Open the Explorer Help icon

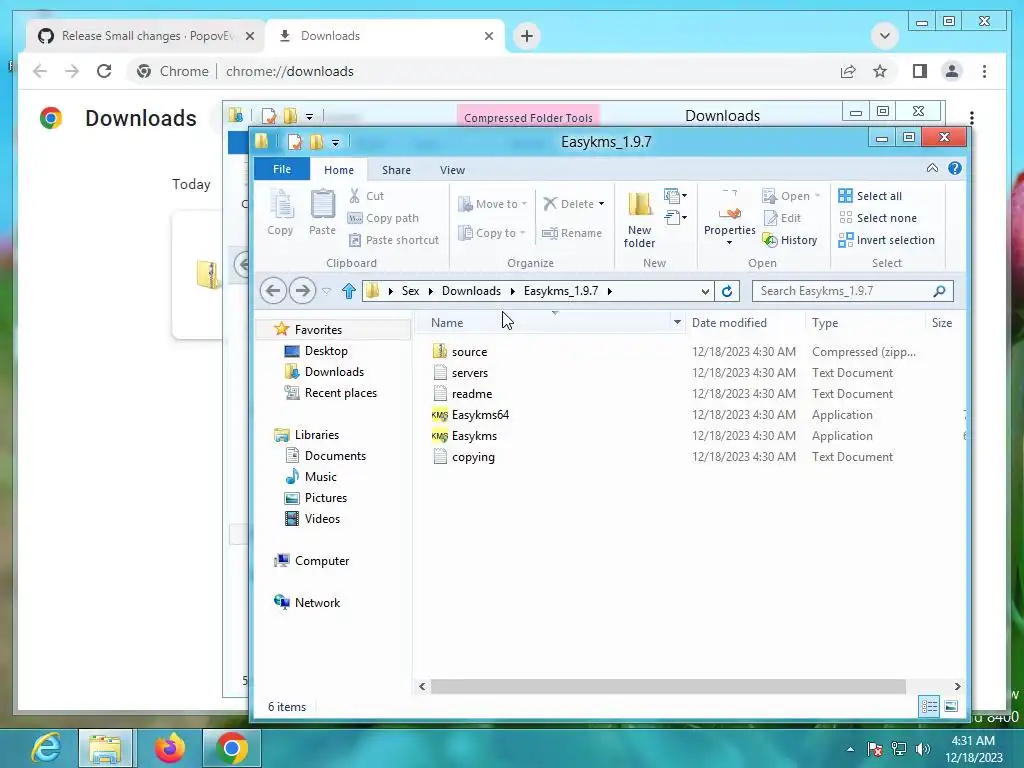(955, 168)
